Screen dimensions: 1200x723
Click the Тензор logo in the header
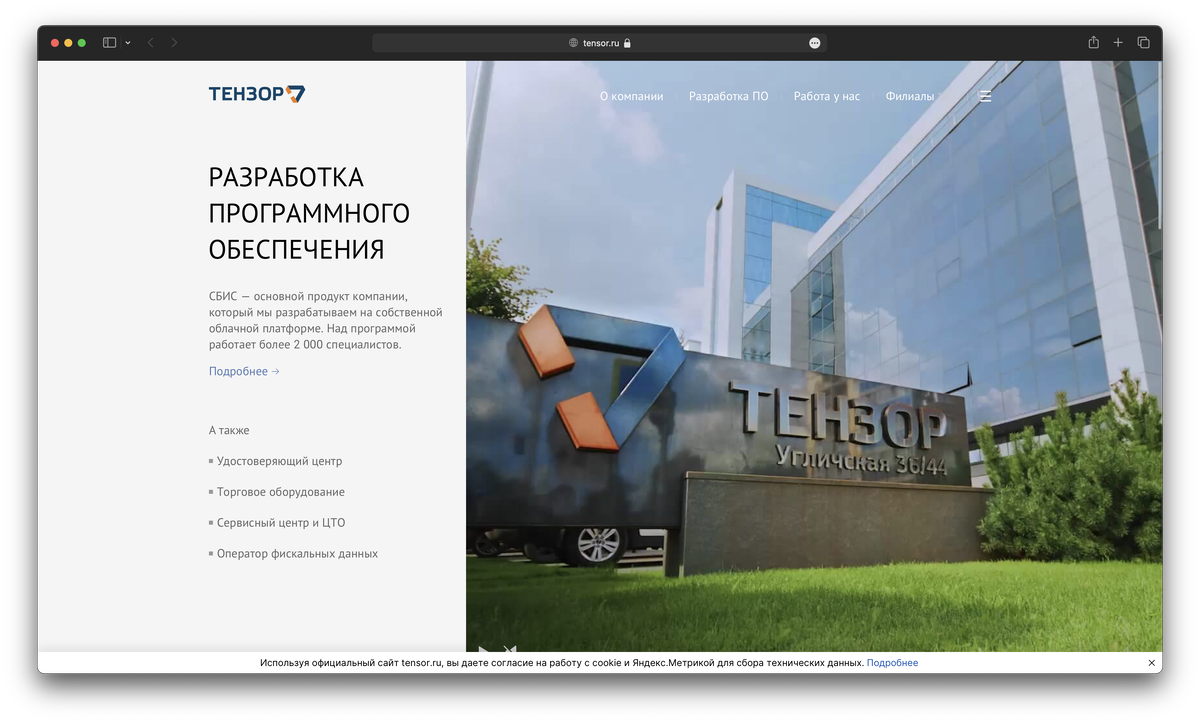(257, 94)
